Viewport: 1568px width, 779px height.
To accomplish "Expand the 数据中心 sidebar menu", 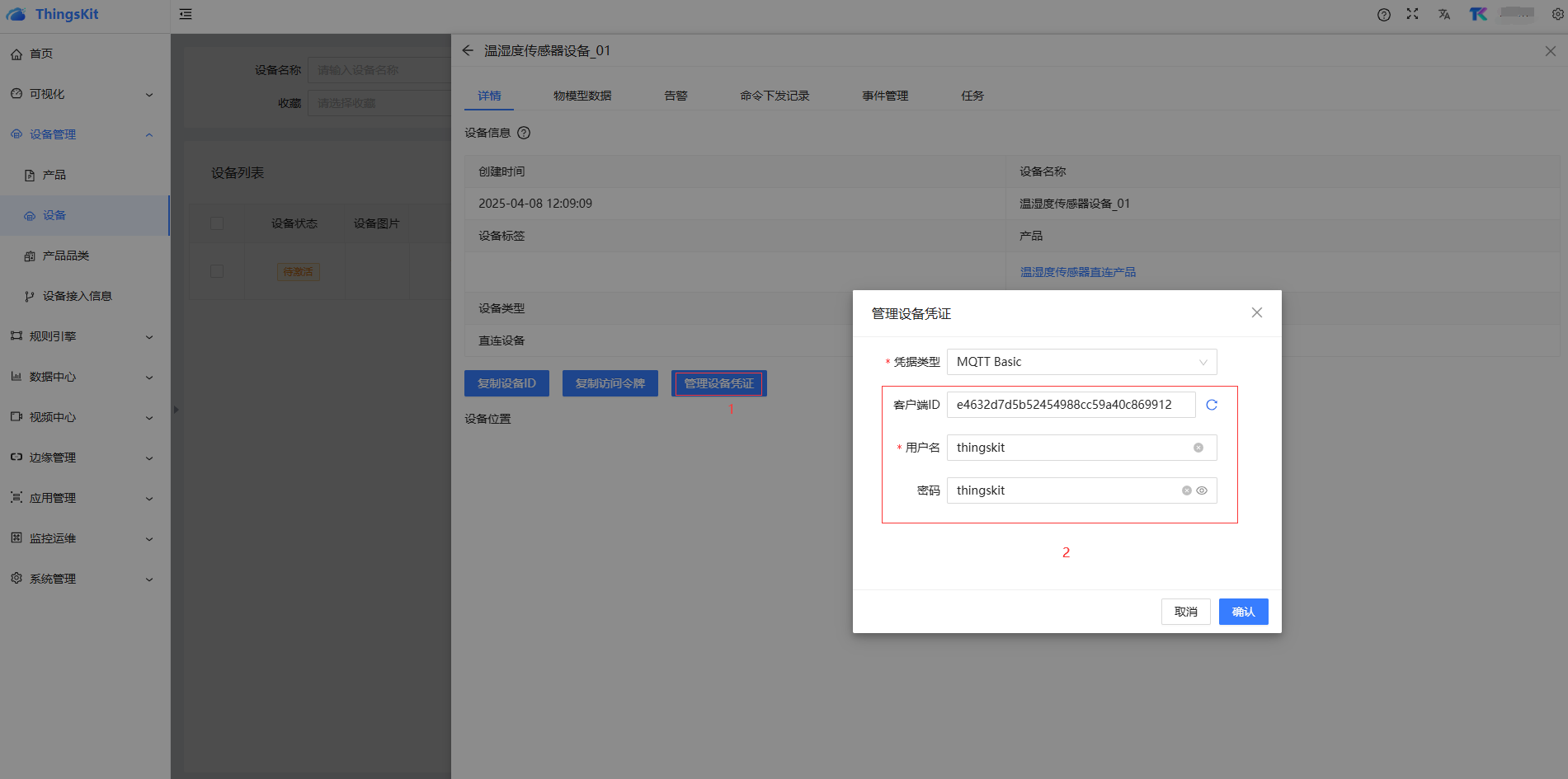I will [x=82, y=377].
